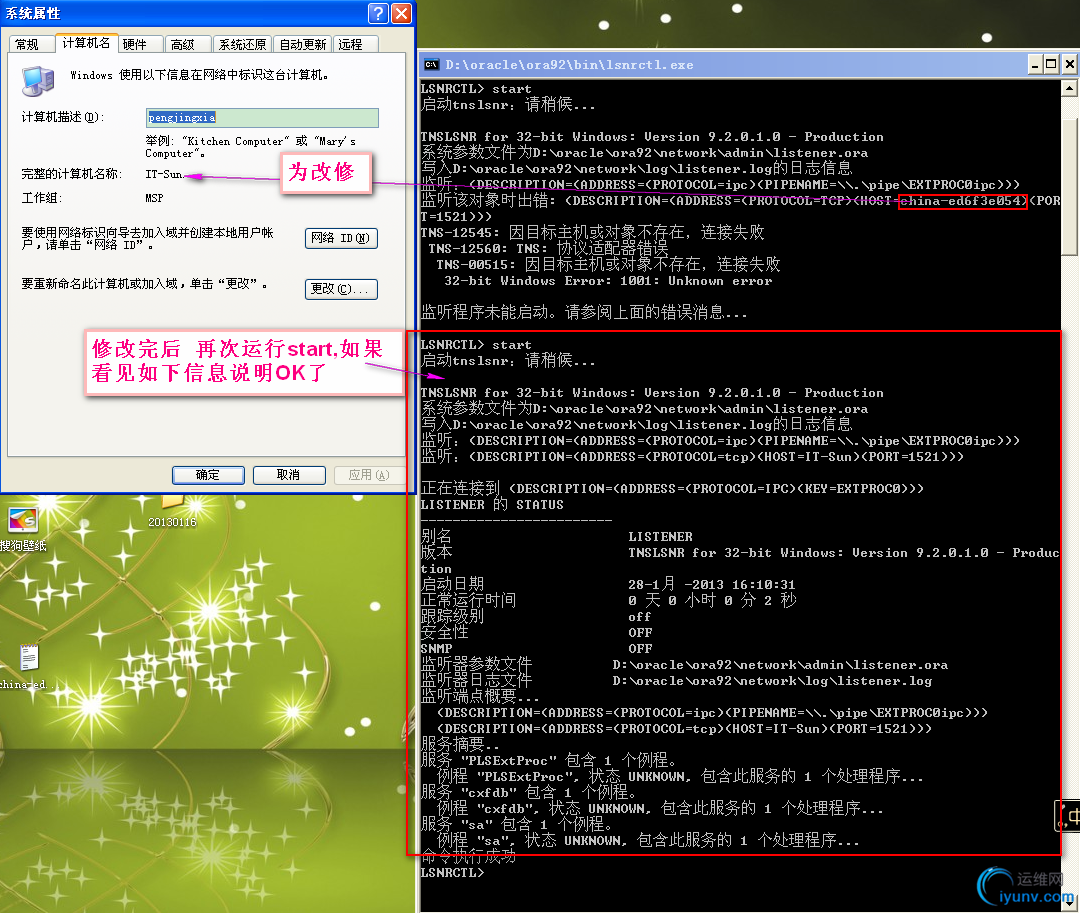
Task: Open the 搜狗壁纸 desktop icon
Action: (x=23, y=529)
